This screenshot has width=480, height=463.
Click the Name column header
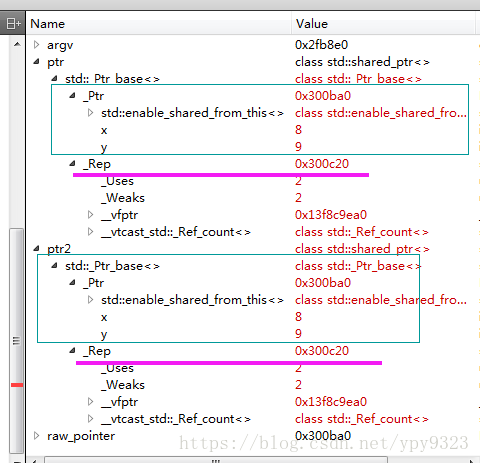(x=159, y=24)
